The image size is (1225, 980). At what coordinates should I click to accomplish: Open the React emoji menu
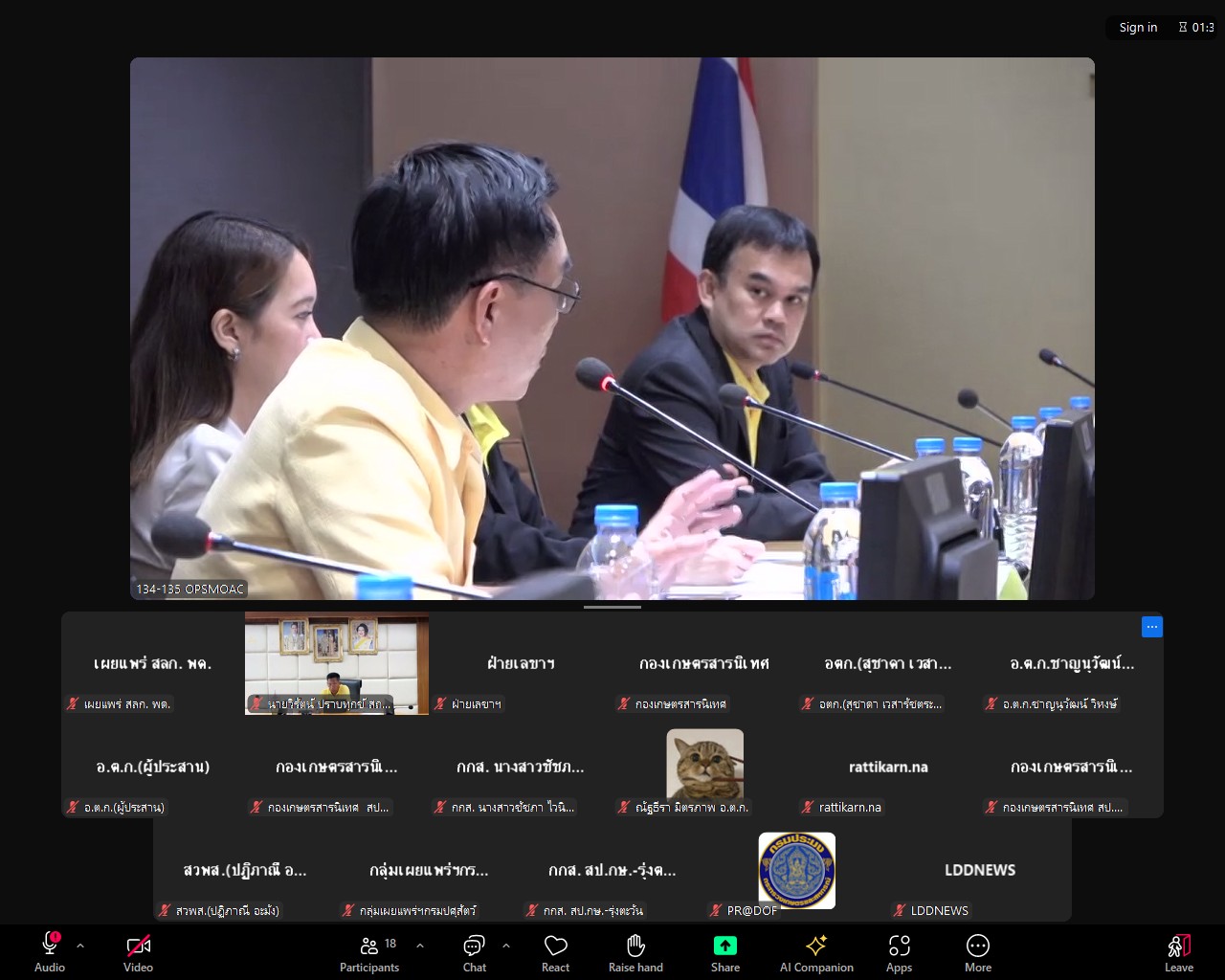click(555, 952)
